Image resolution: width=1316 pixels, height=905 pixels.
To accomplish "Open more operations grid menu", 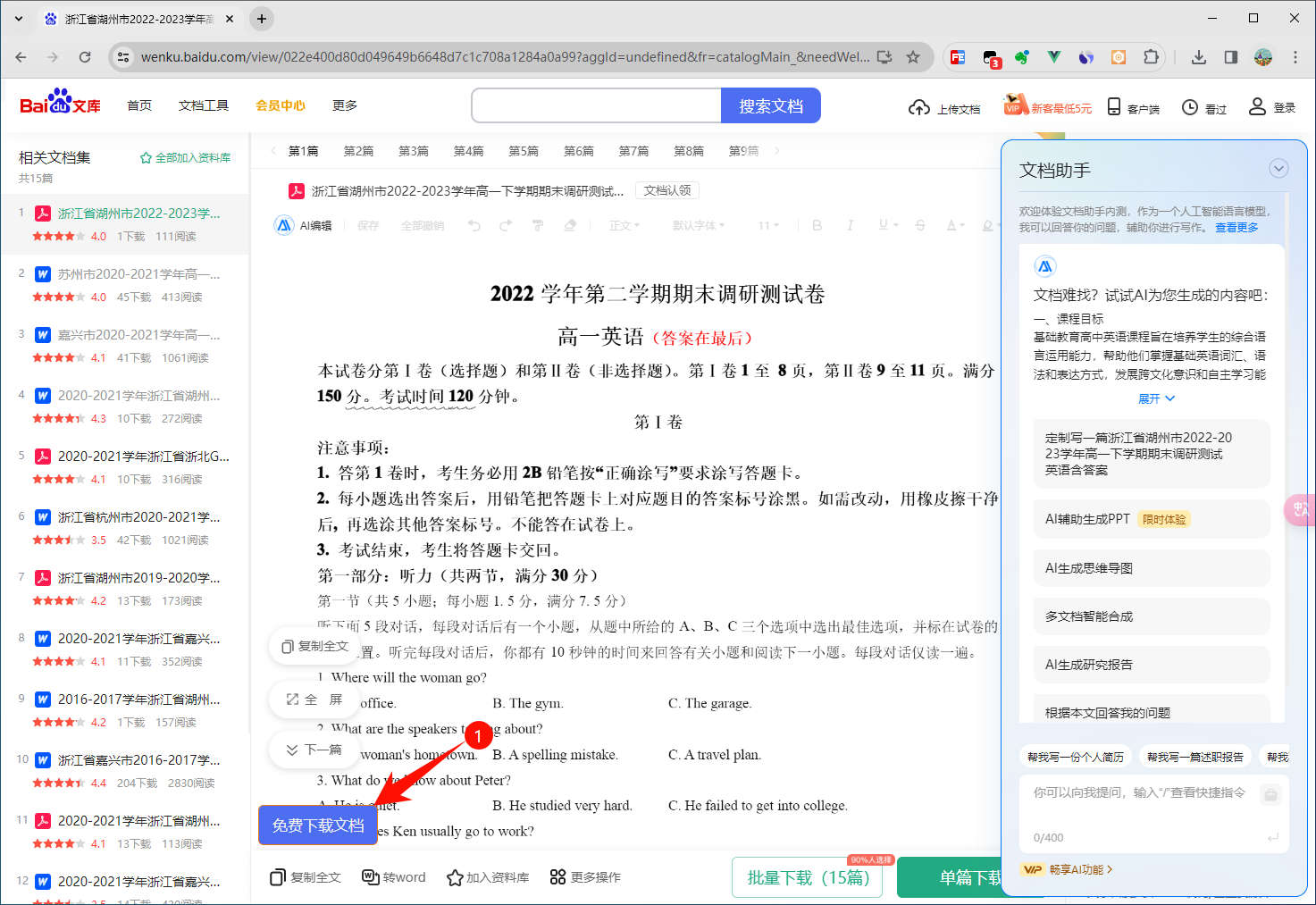I will coord(585,877).
